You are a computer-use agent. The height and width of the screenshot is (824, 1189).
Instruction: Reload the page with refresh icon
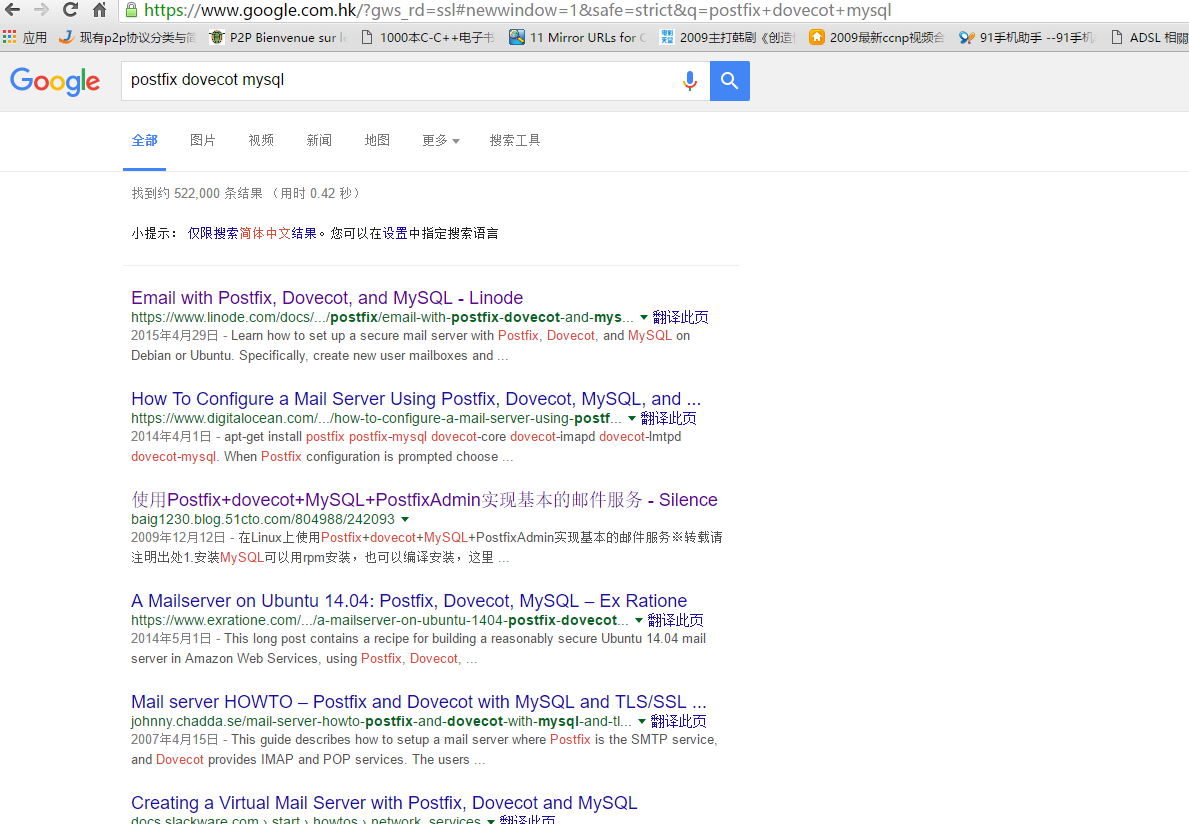70,10
